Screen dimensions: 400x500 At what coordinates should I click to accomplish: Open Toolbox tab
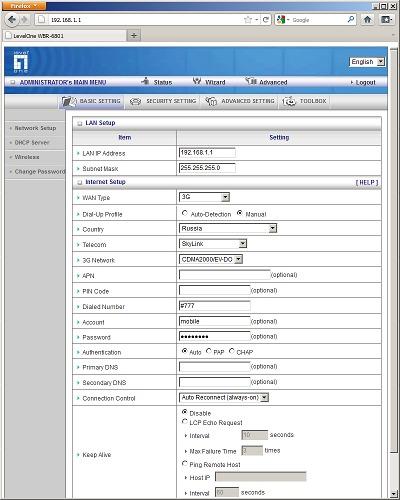click(305, 101)
